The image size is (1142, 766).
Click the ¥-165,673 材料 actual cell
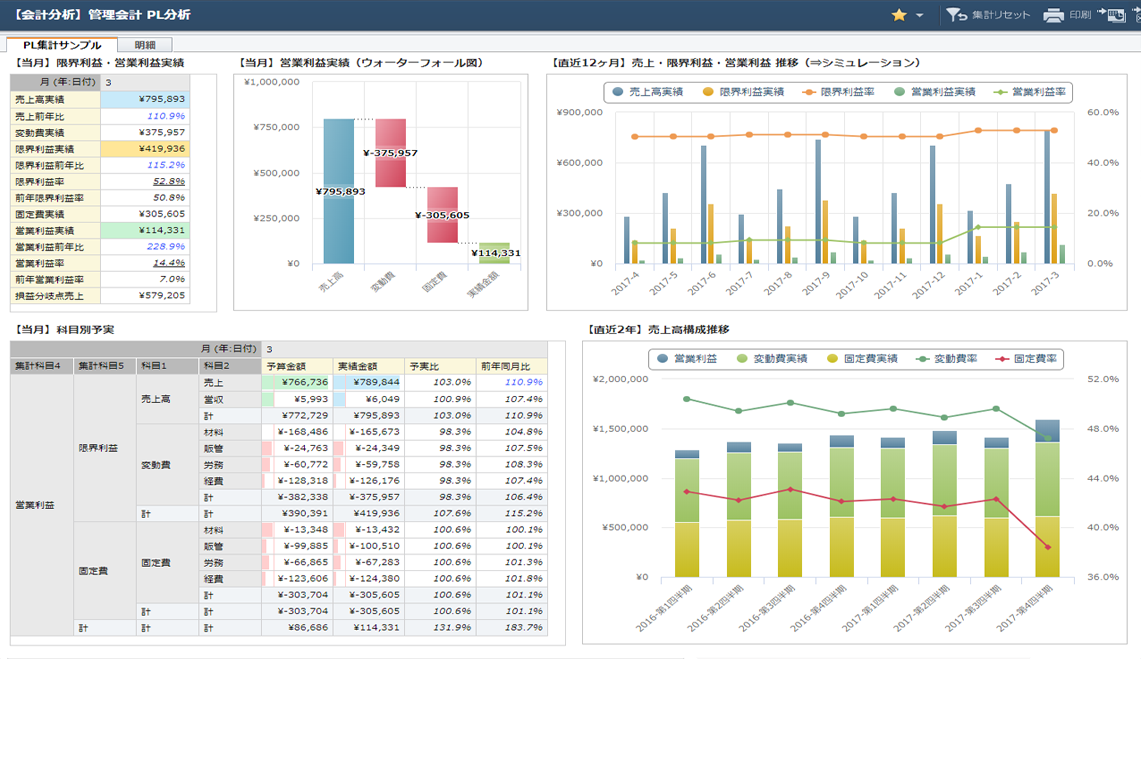click(x=369, y=431)
